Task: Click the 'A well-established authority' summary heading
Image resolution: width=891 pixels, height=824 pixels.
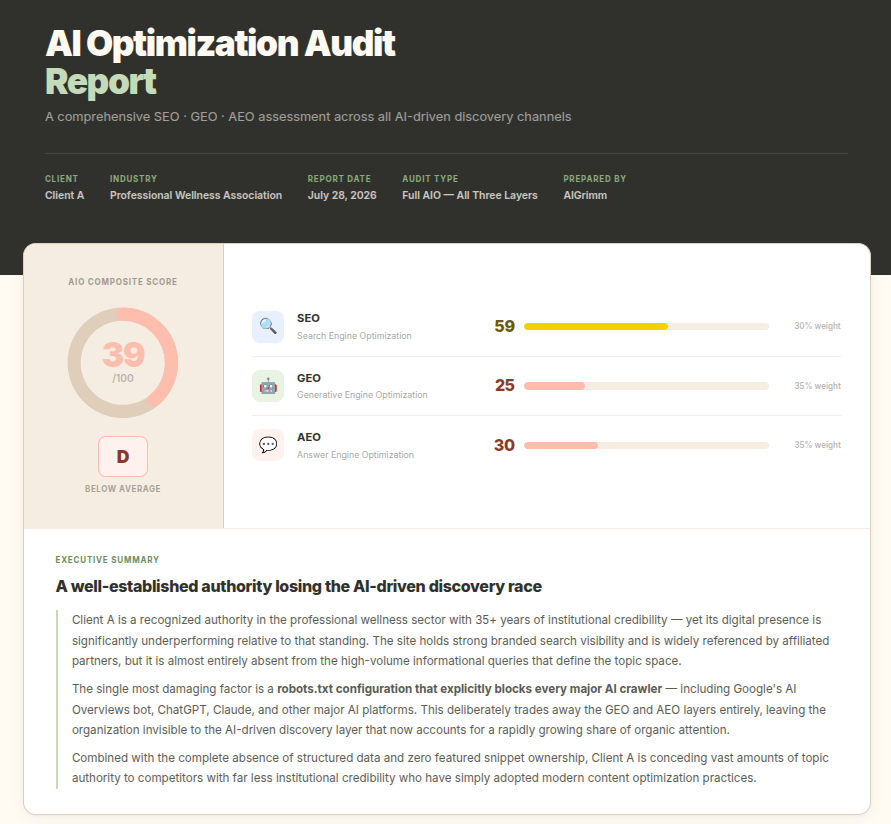Action: click(x=298, y=586)
